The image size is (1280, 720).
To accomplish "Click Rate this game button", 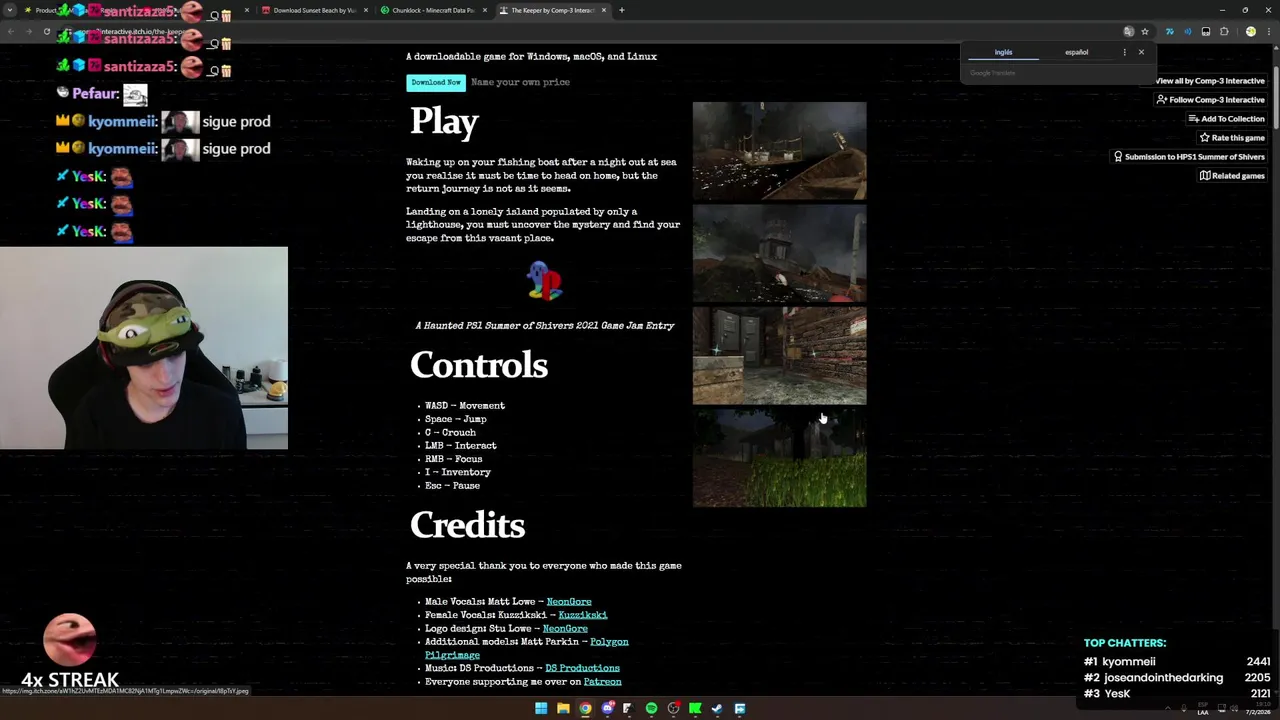I will click(1232, 138).
